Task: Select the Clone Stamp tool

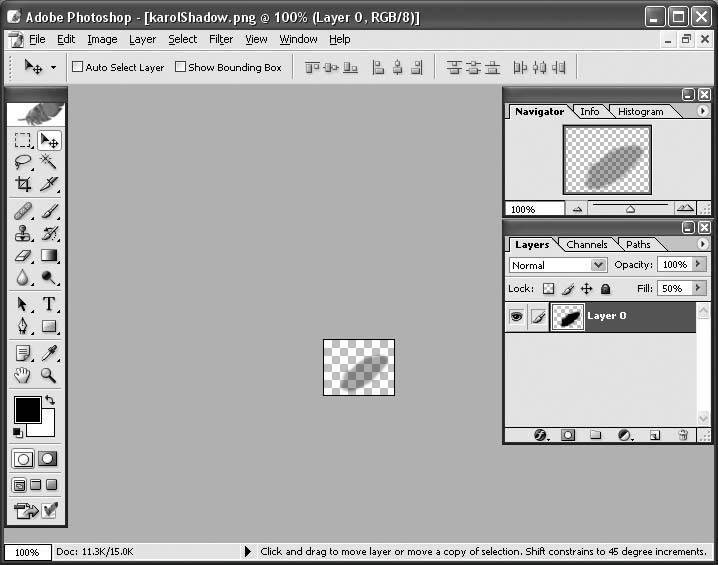Action: pyautogui.click(x=22, y=234)
